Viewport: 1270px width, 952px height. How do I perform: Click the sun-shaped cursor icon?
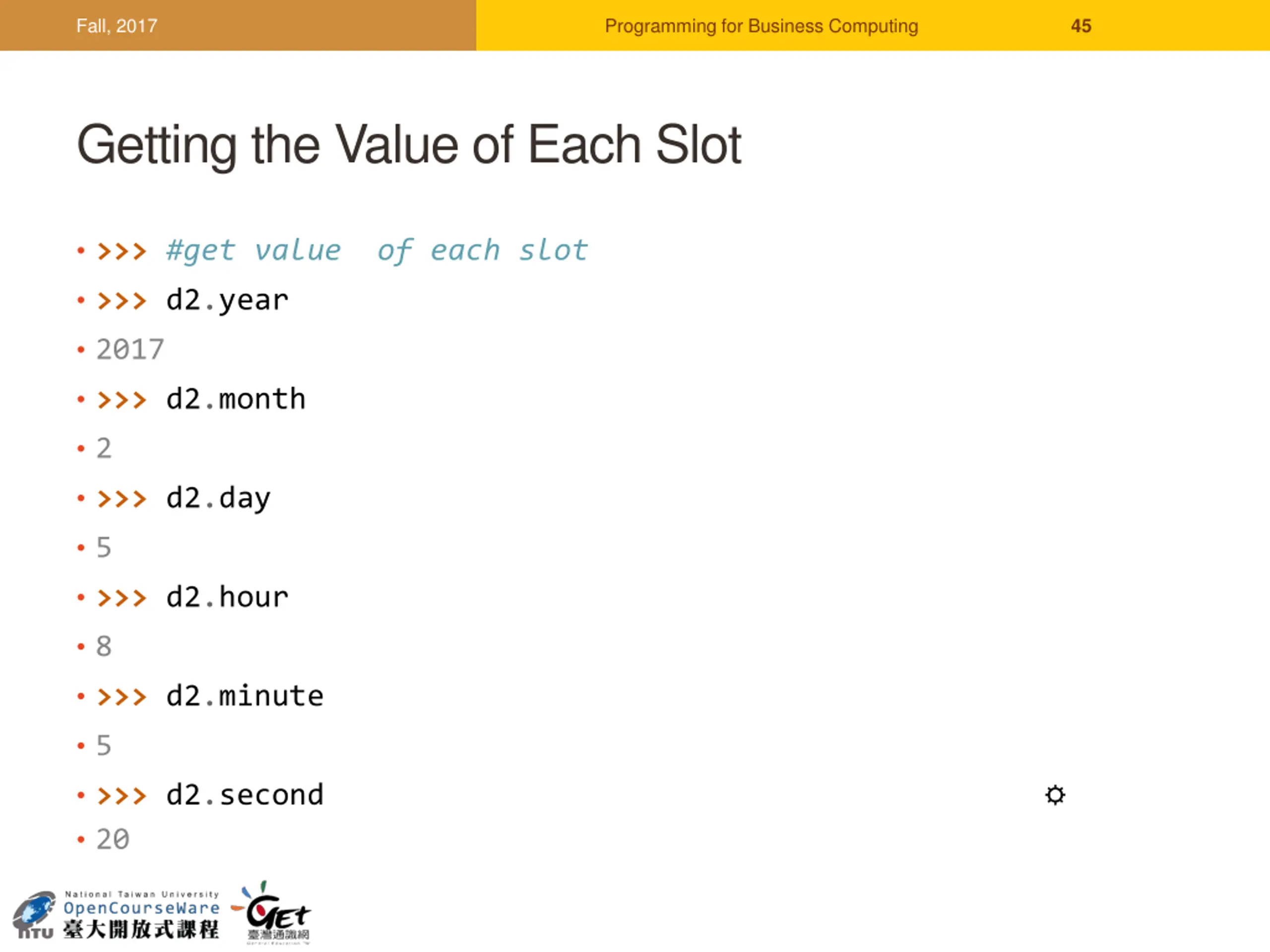tap(1055, 795)
